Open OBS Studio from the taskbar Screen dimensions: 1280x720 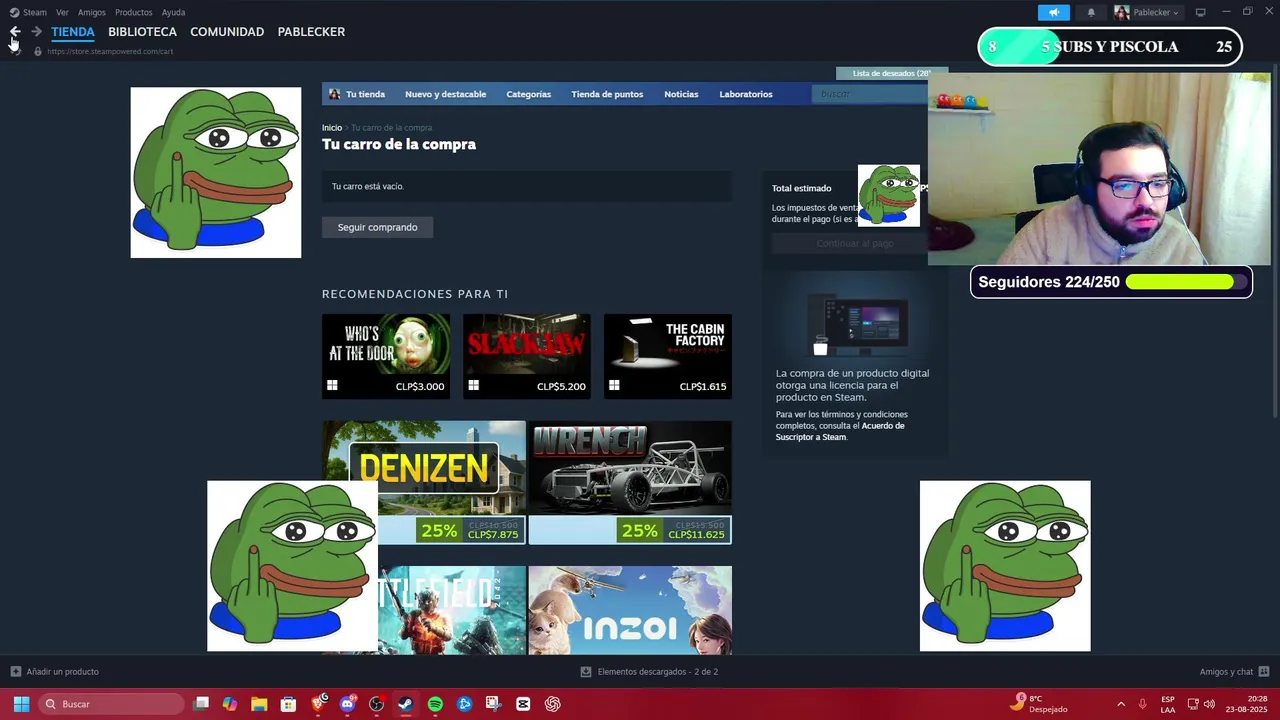point(376,704)
